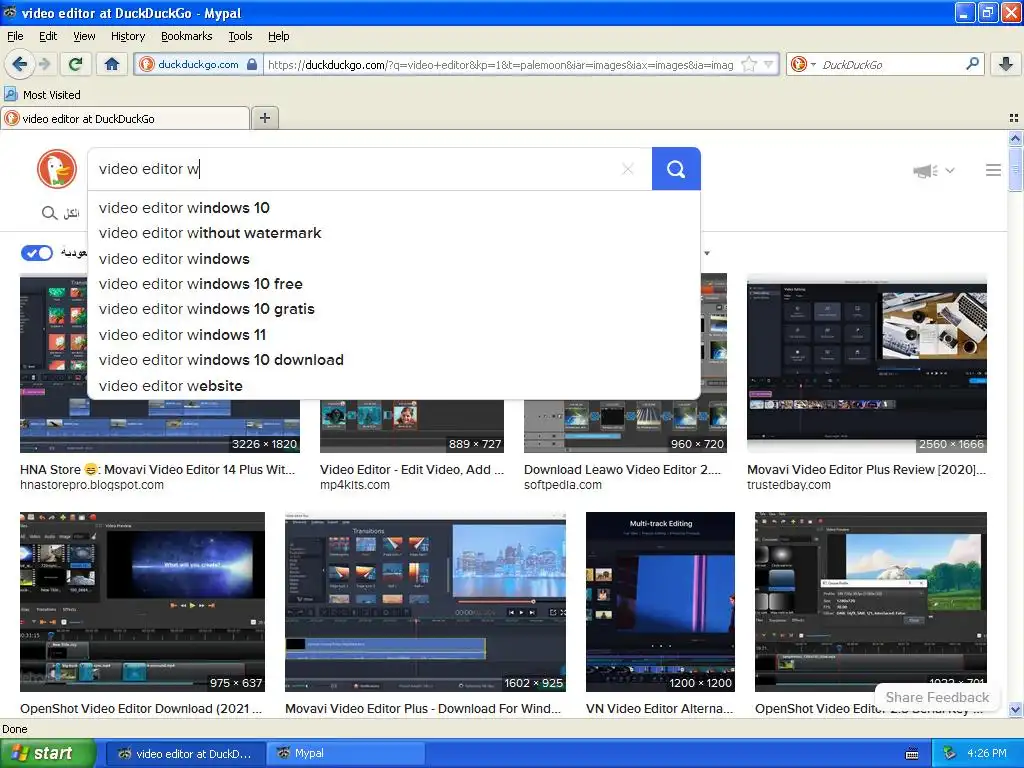Click the padlock site security icon
1024x768 pixels.
tap(252, 64)
